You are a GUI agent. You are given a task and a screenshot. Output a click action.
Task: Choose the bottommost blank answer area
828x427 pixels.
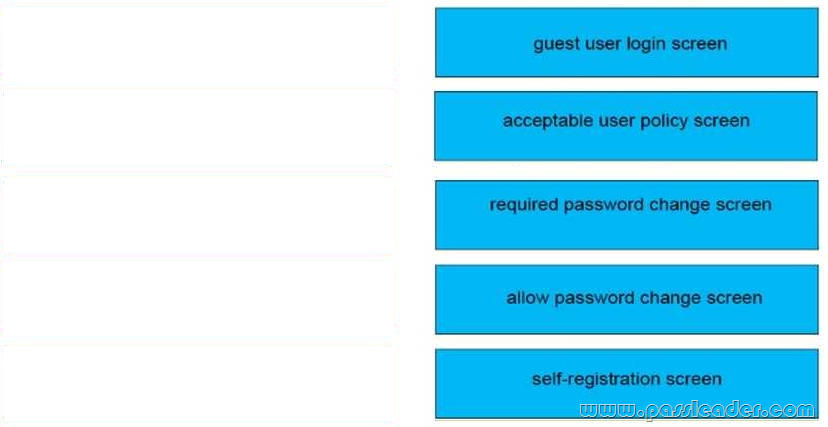(196, 384)
